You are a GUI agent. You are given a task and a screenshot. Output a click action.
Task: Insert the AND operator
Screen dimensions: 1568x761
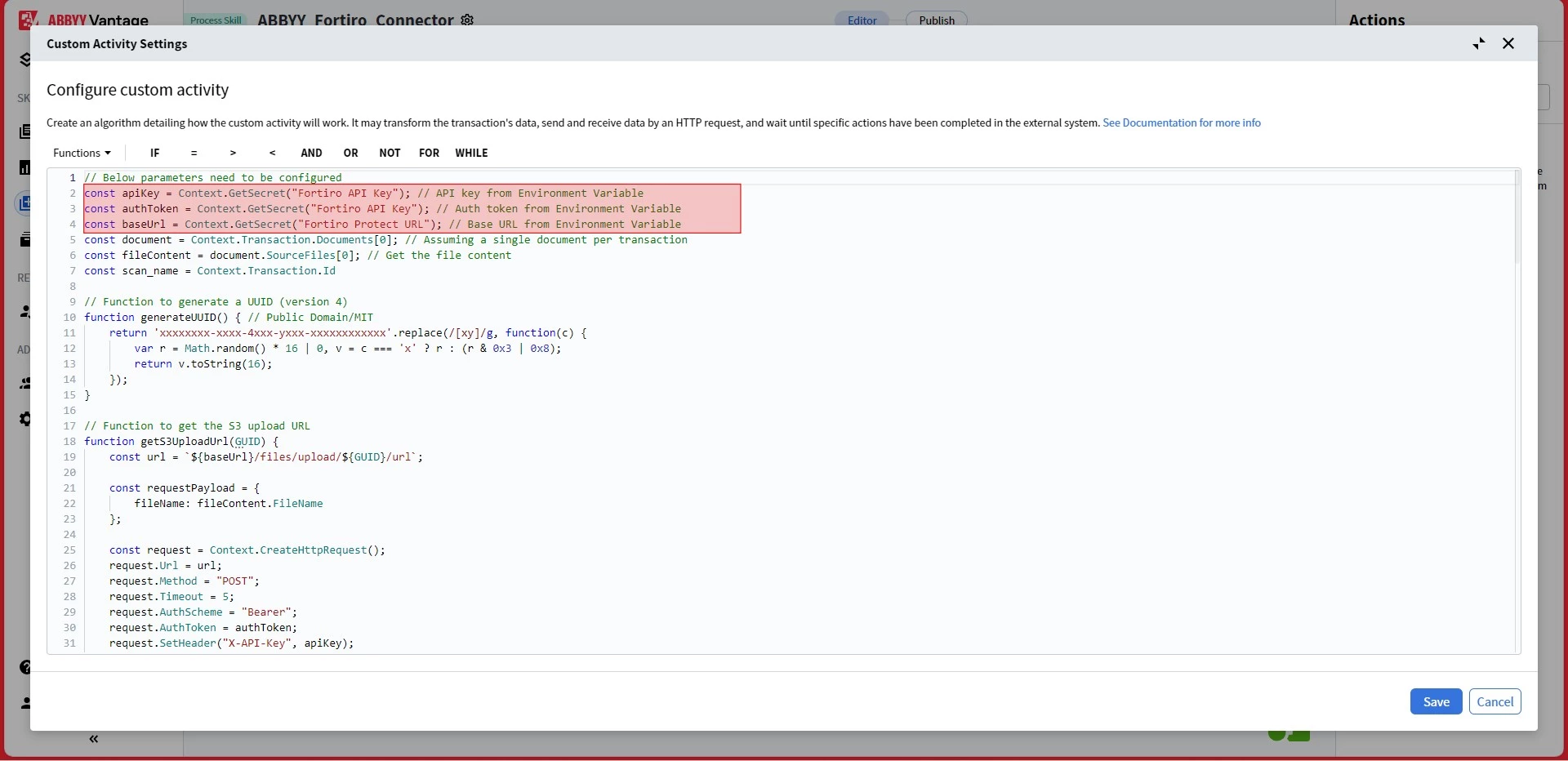311,153
